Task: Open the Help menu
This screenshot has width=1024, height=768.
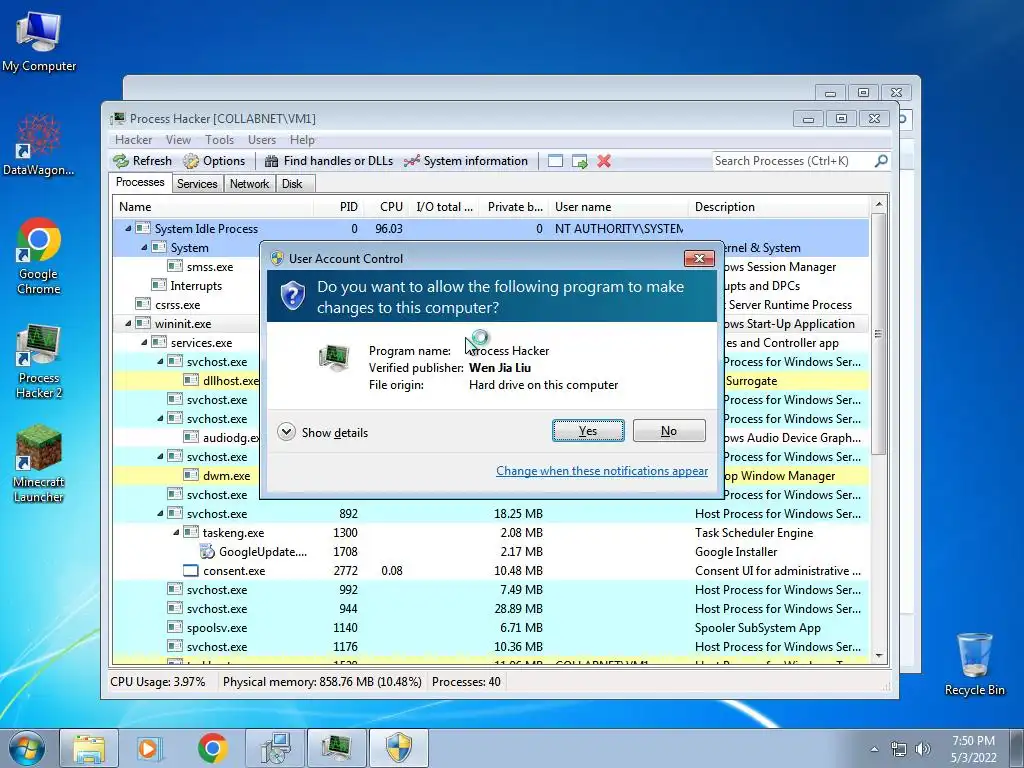Action: [x=302, y=140]
